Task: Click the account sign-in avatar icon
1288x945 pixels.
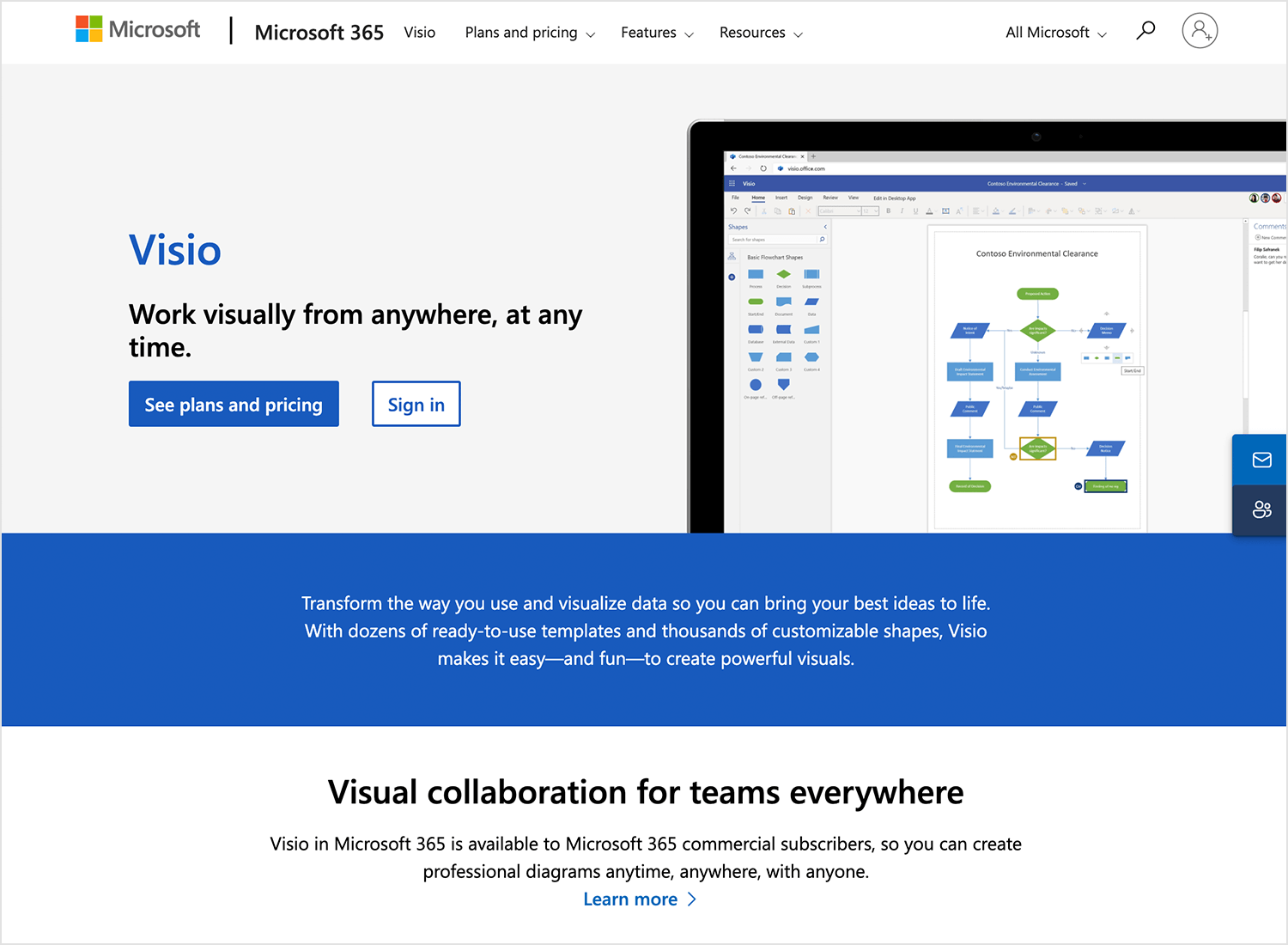Action: pos(1200,31)
